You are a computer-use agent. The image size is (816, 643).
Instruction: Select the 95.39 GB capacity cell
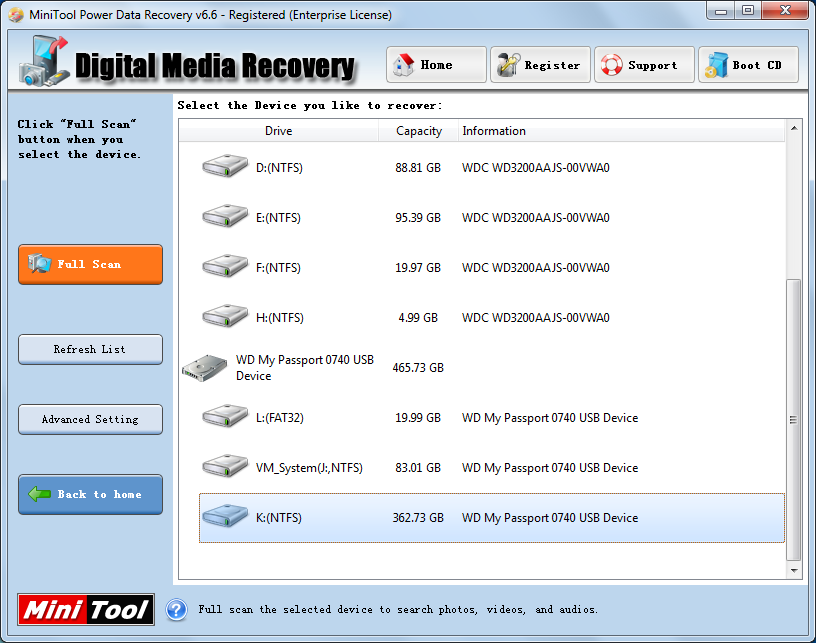tap(418, 217)
